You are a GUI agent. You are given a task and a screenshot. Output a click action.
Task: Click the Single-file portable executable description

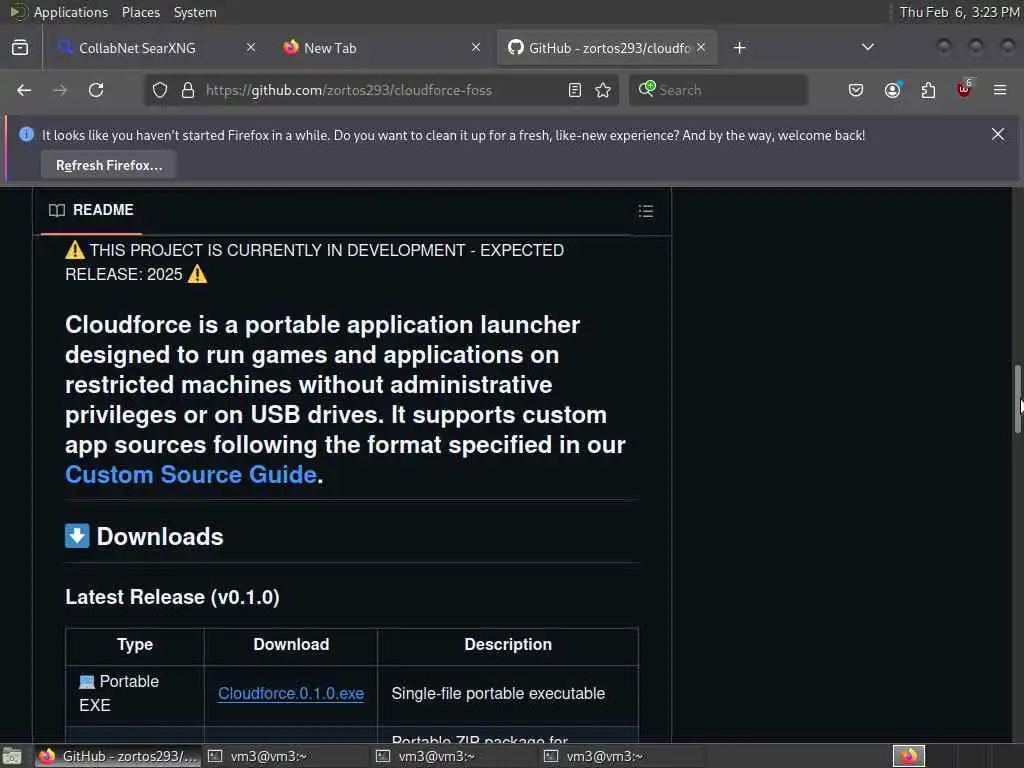tap(498, 694)
